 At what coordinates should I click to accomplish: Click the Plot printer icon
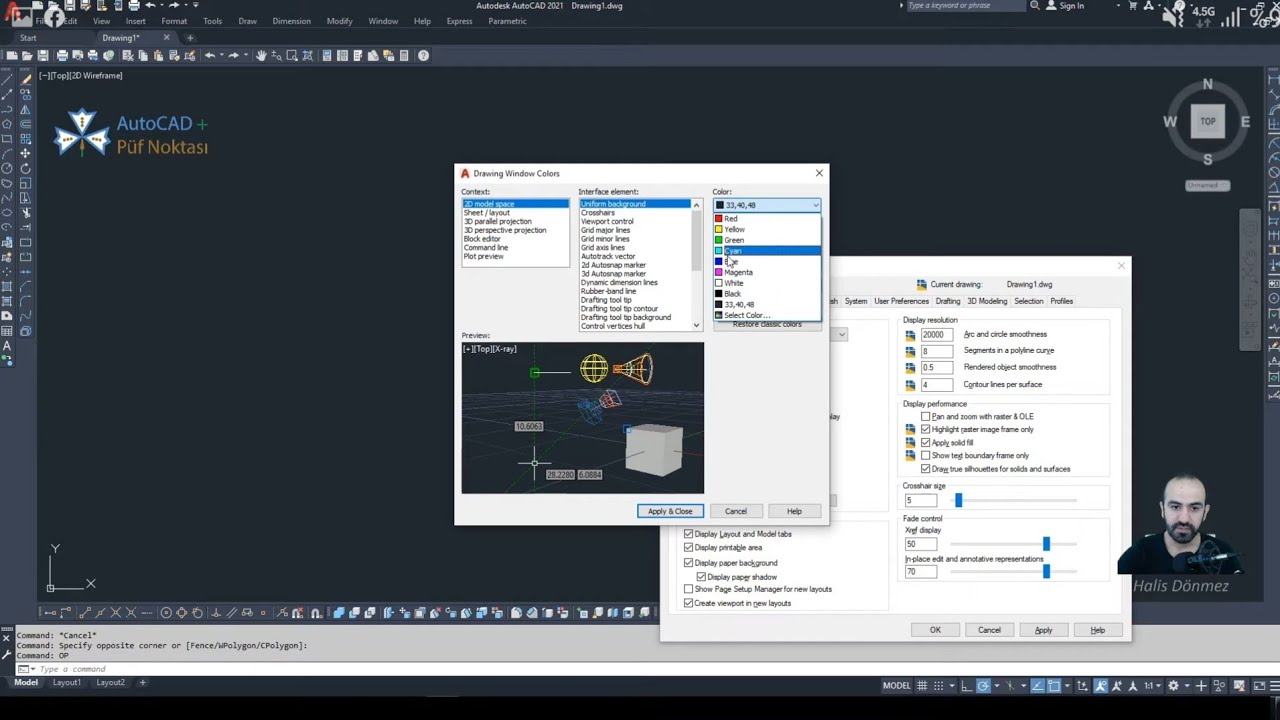click(62, 55)
